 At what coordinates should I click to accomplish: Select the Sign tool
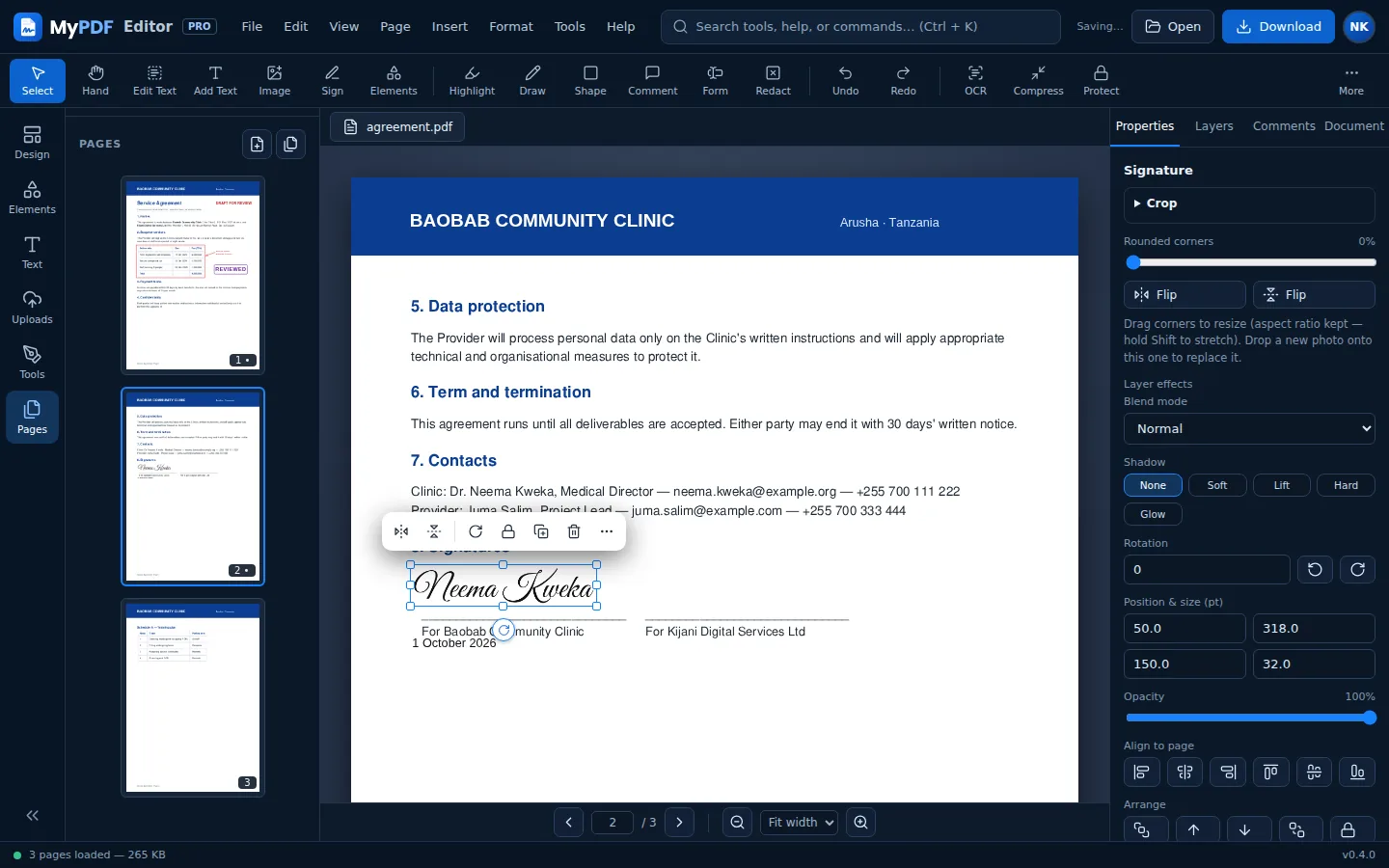point(333,80)
